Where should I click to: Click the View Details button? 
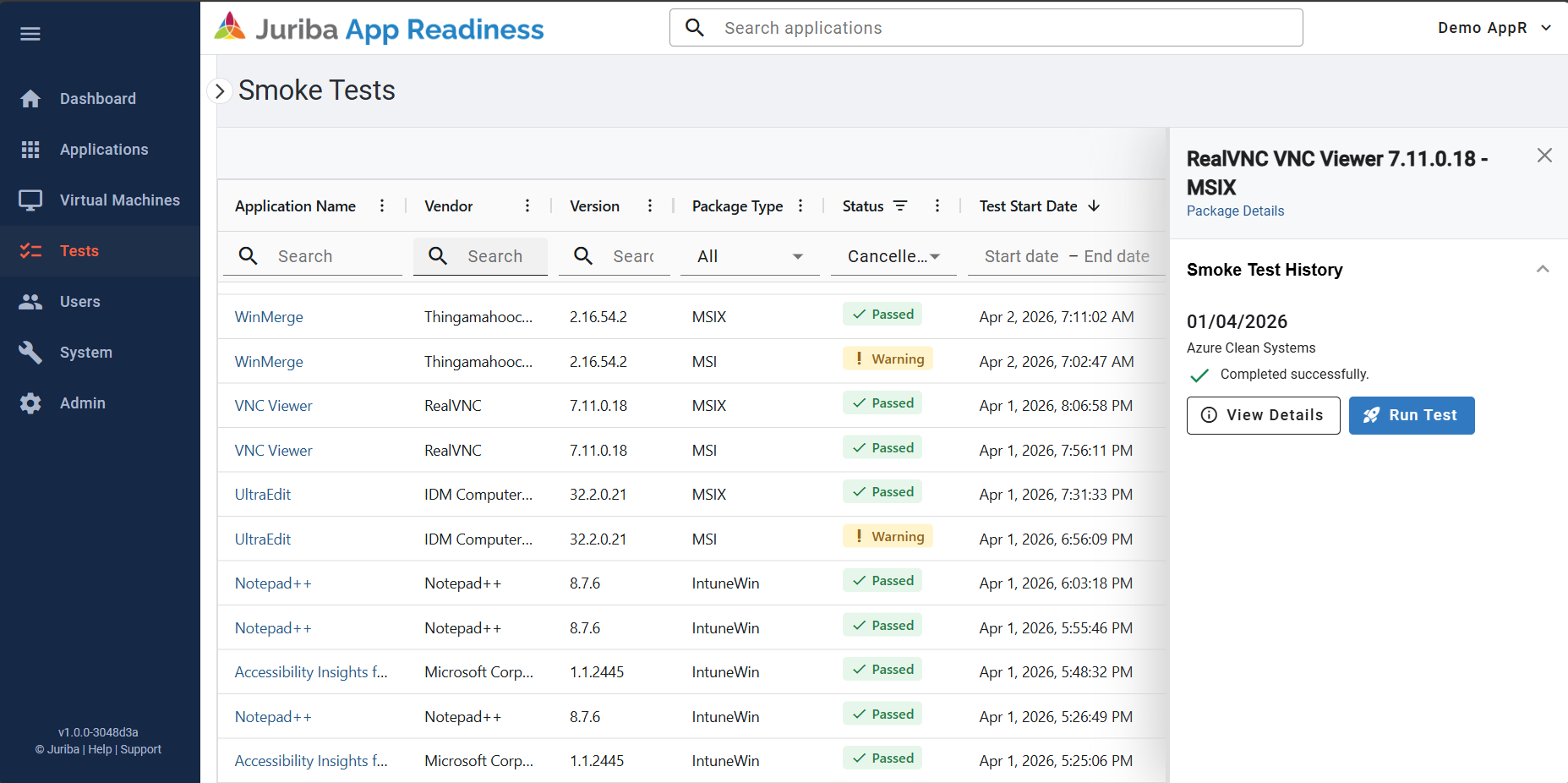coord(1263,415)
